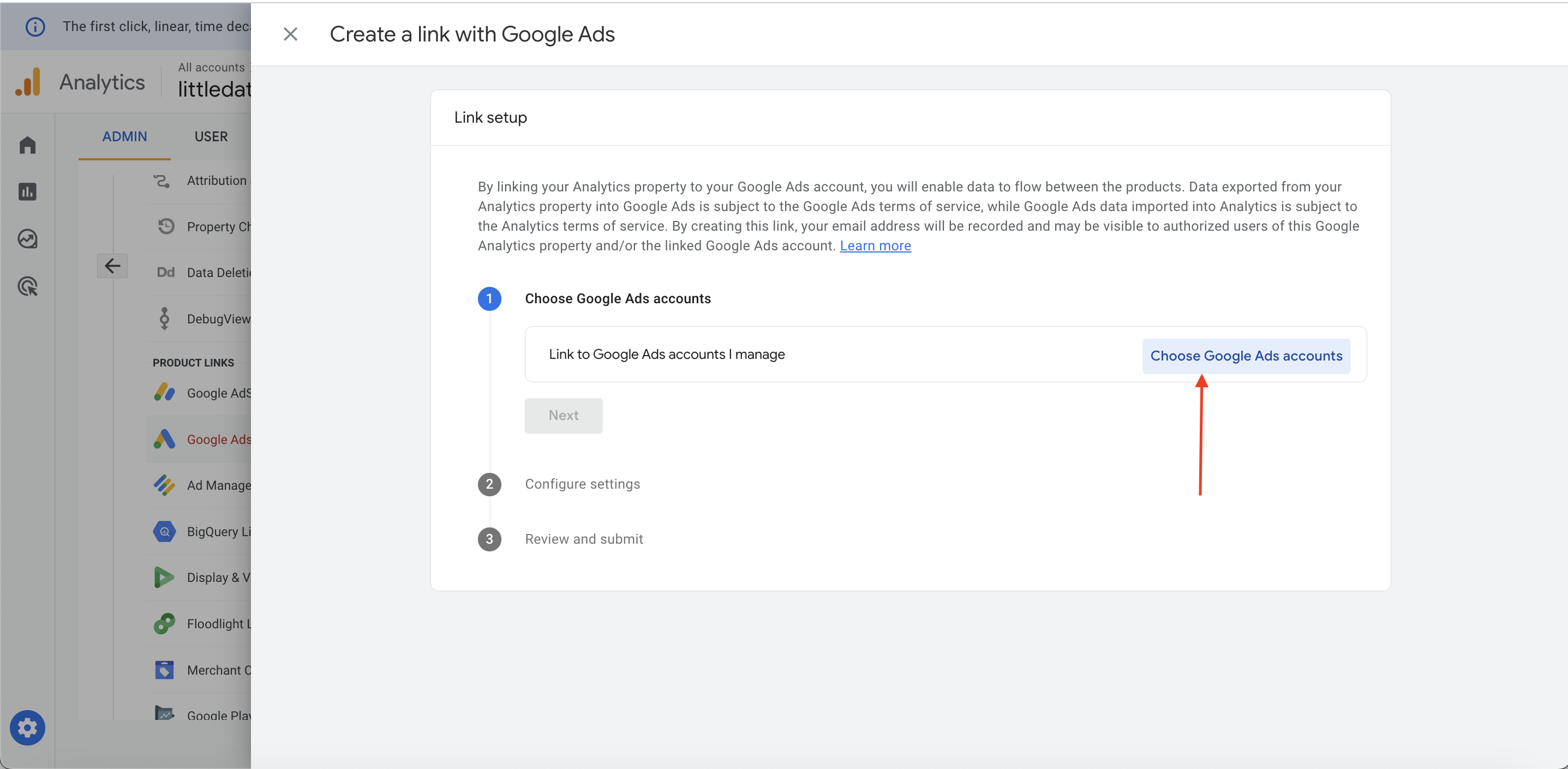Open DebugView menu item text
This screenshot has height=769, width=1568.
tap(219, 319)
